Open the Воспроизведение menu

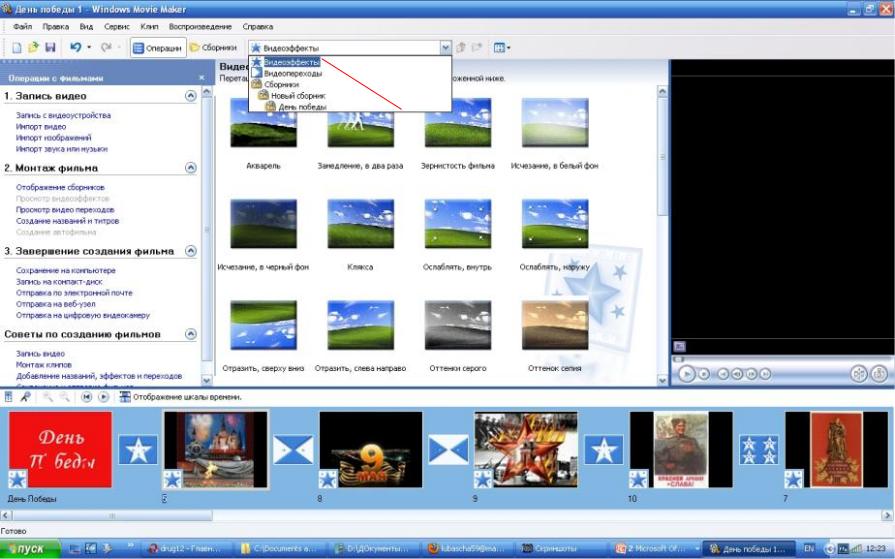click(200, 27)
